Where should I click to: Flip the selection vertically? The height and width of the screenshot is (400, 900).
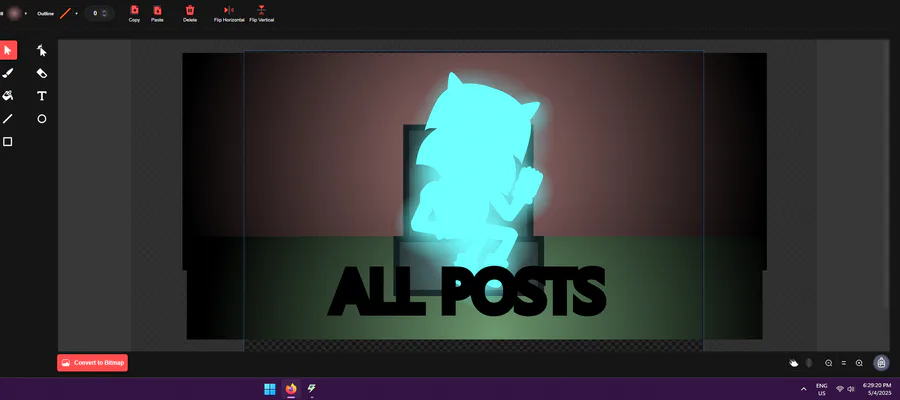(x=262, y=13)
